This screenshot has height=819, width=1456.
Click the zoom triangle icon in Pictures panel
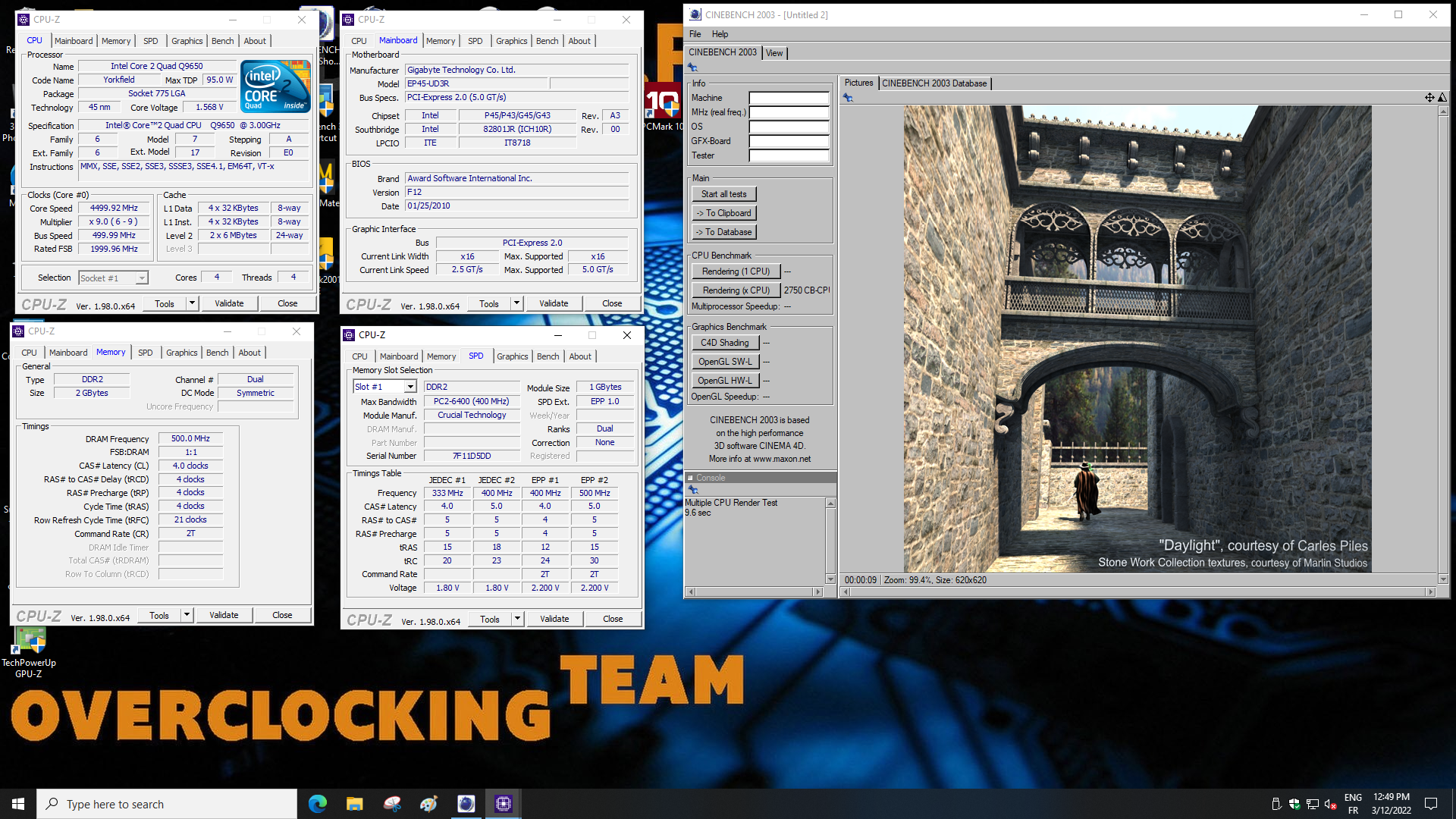coord(1442,98)
